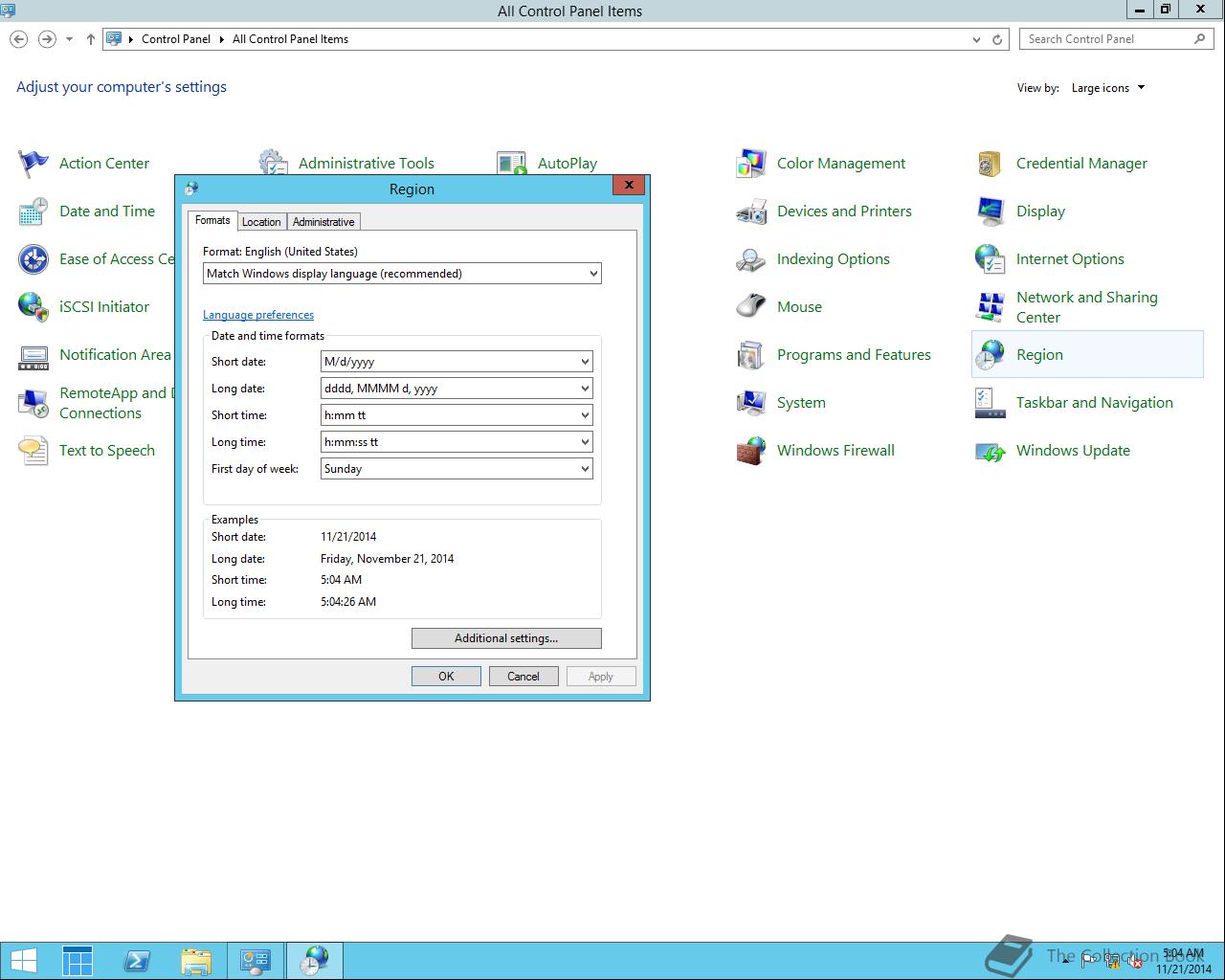
Task: Open Devices and Printers icon
Action: (751, 212)
